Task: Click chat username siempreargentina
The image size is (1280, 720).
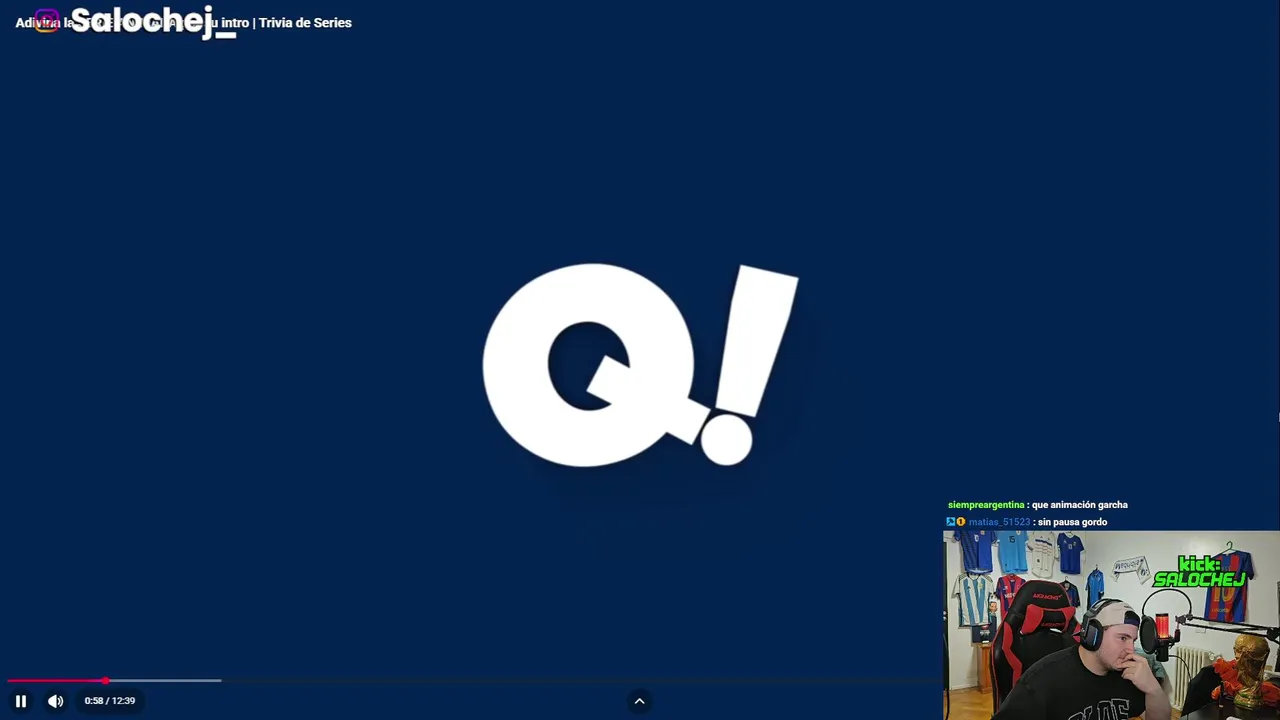Action: [x=986, y=505]
